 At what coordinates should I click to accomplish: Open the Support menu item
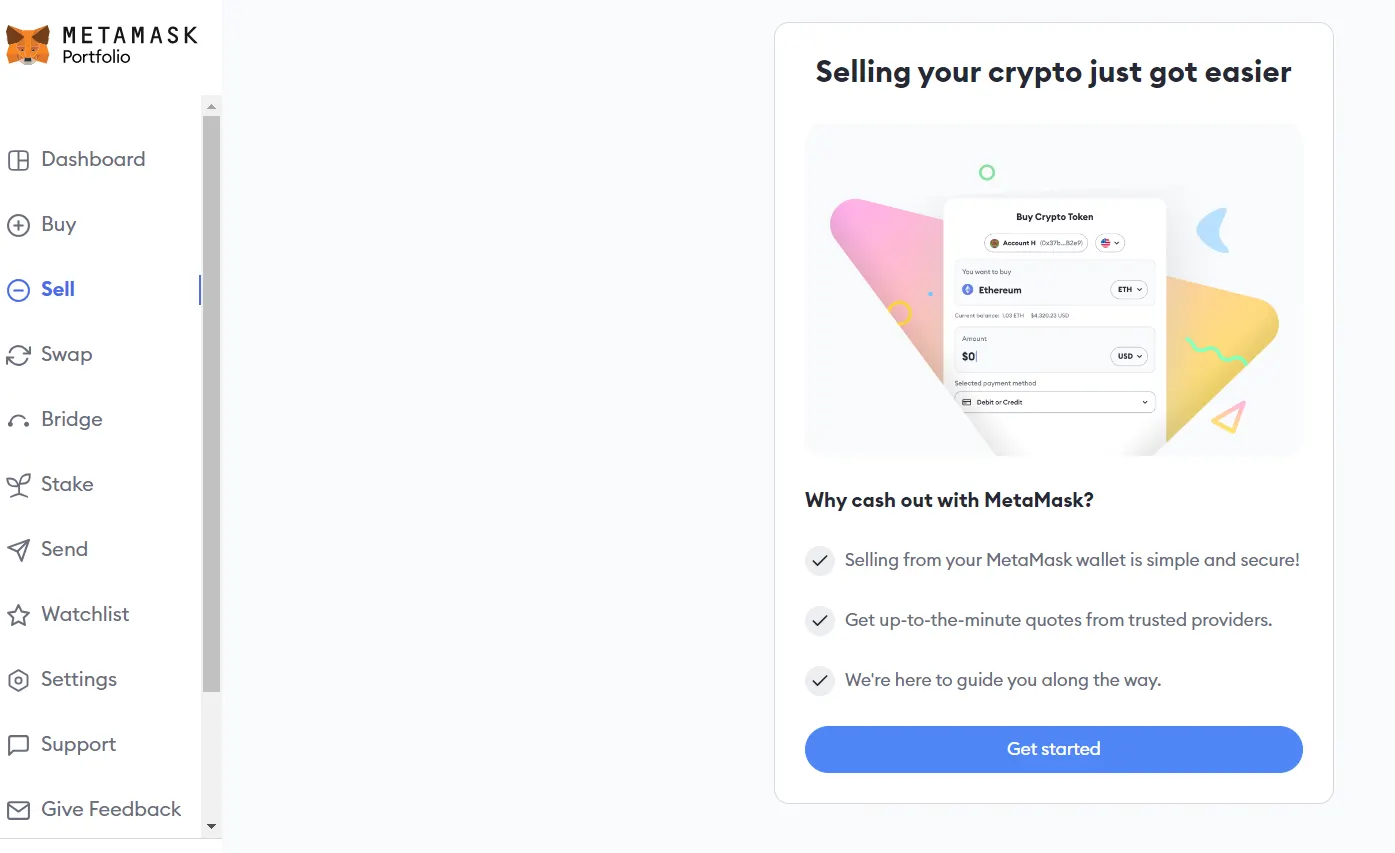[78, 744]
